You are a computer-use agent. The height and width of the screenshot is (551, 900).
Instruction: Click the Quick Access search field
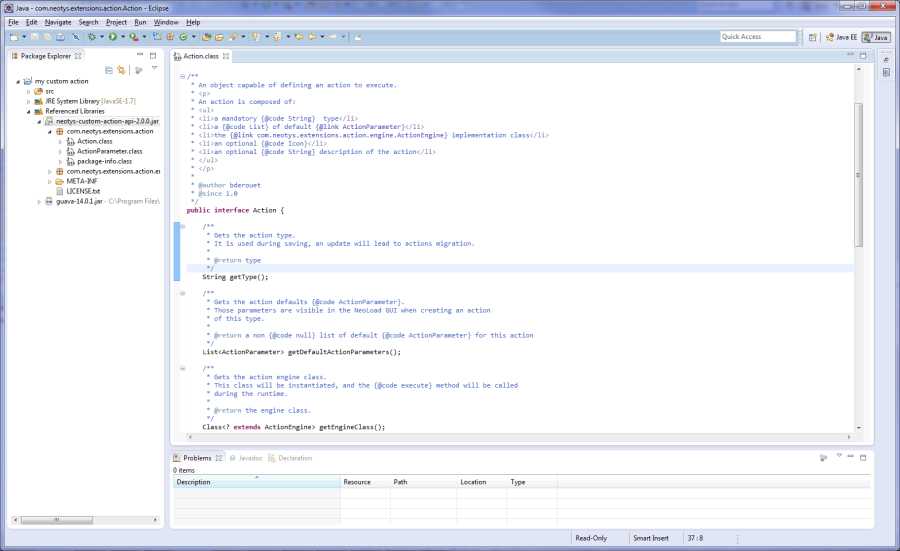coord(757,37)
